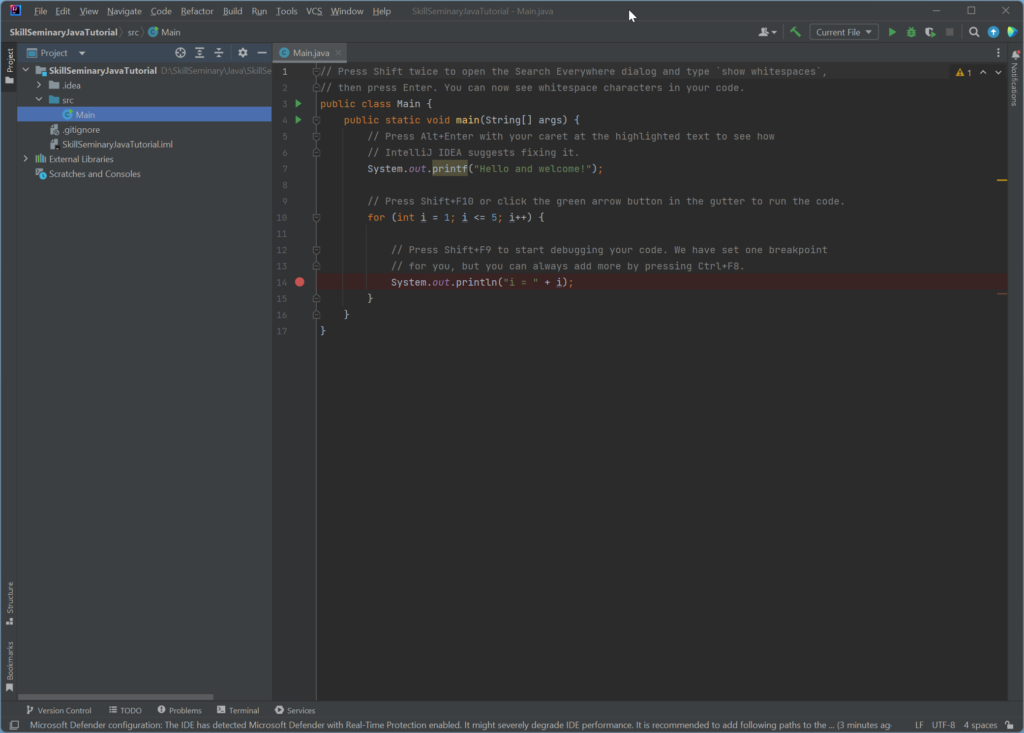This screenshot has width=1024, height=733.
Task: Build the project with the hammer icon
Action: [x=795, y=32]
